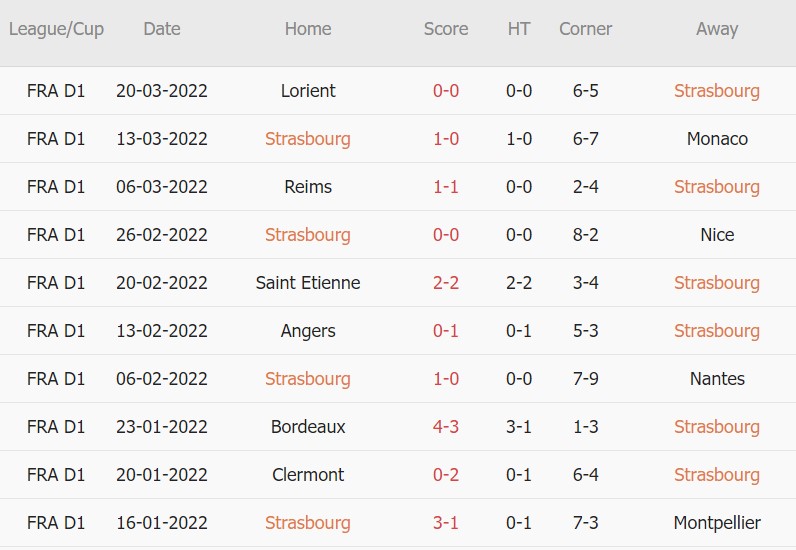Select the 16-01-2022 date cell
This screenshot has height=550, width=796.
tap(161, 523)
